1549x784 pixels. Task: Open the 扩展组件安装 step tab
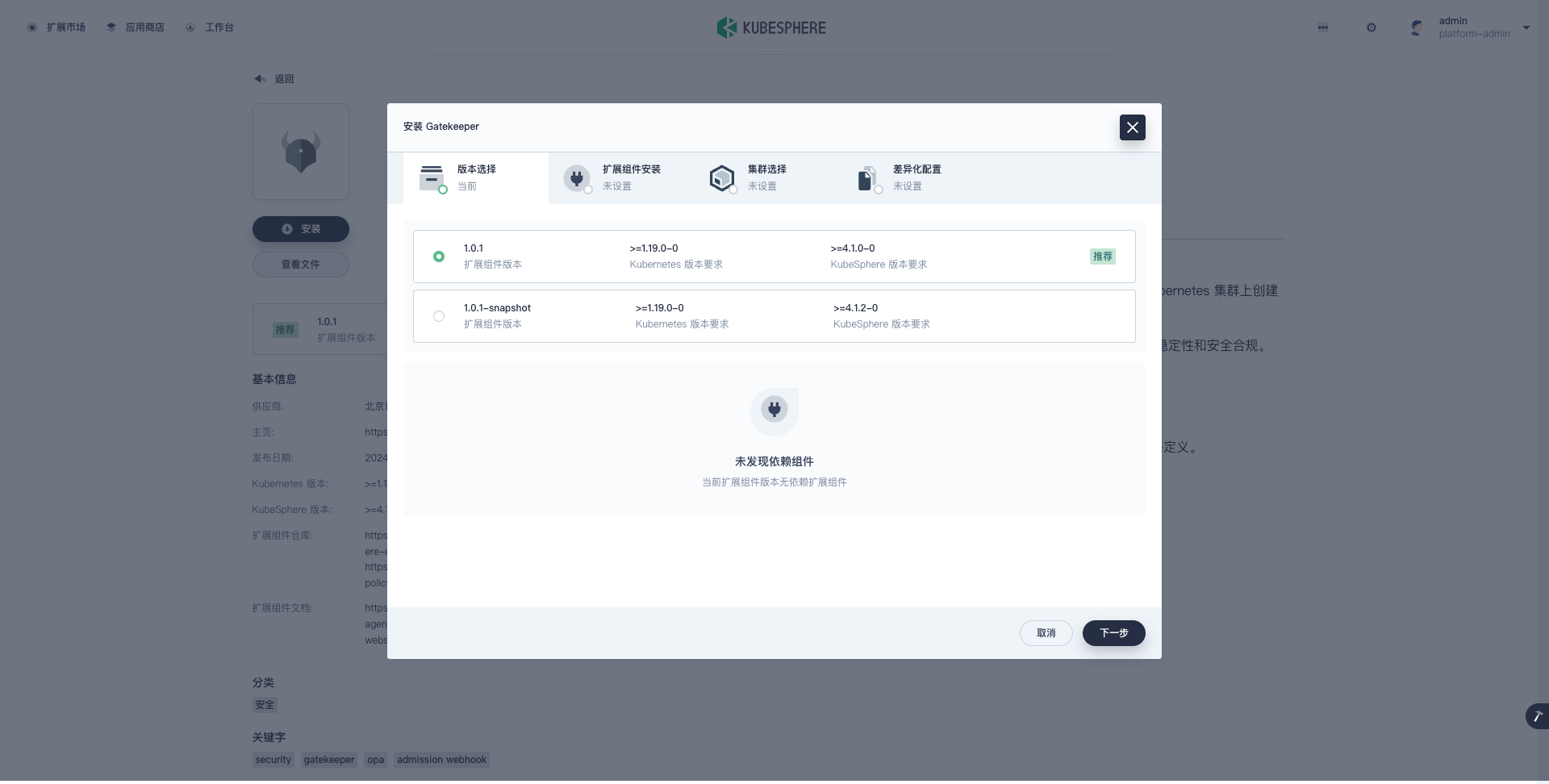point(621,177)
